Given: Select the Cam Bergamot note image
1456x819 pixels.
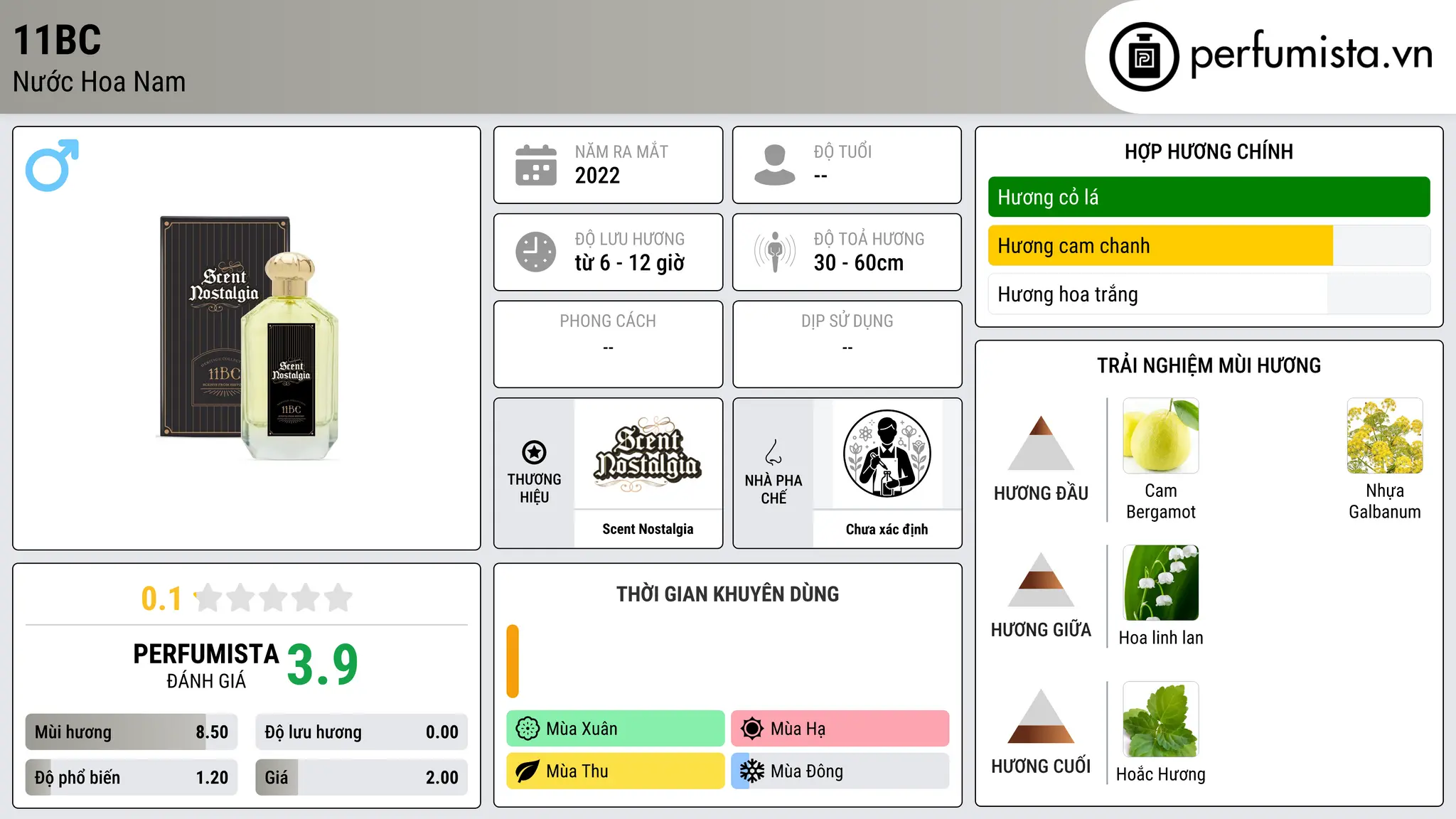Looking at the screenshot, I should click(x=1161, y=436).
